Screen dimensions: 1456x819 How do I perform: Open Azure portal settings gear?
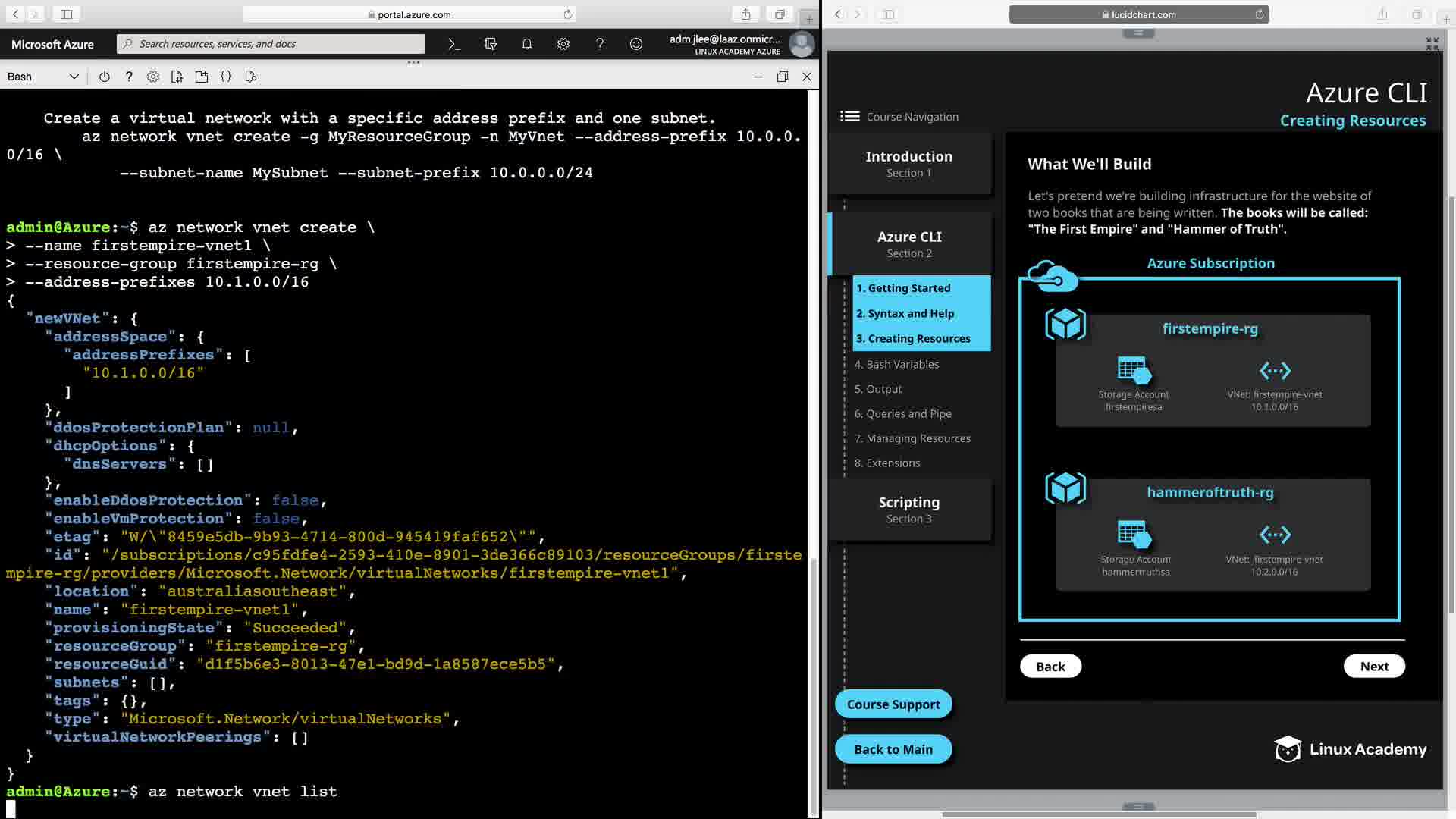[x=563, y=44]
